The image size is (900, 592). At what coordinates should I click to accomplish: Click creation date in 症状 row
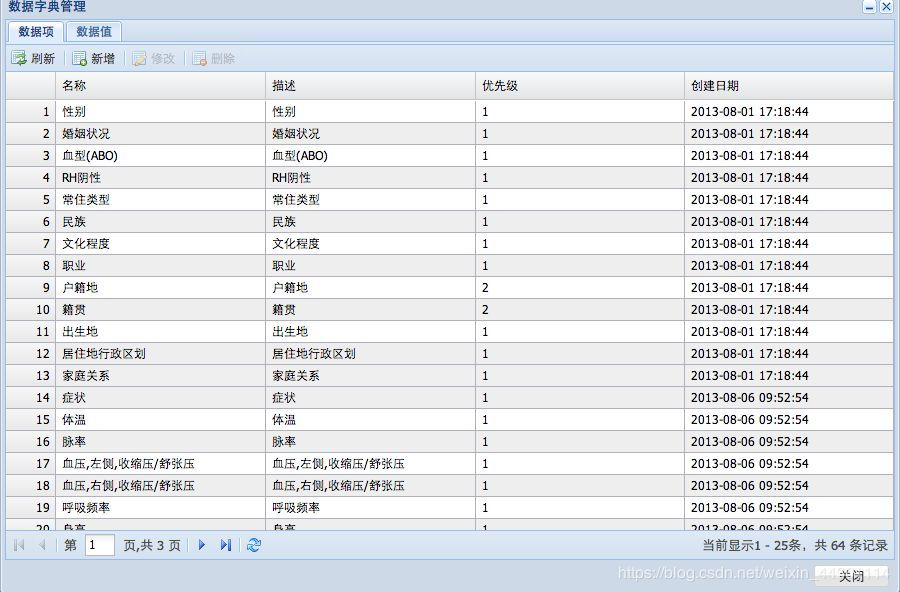pos(789,397)
